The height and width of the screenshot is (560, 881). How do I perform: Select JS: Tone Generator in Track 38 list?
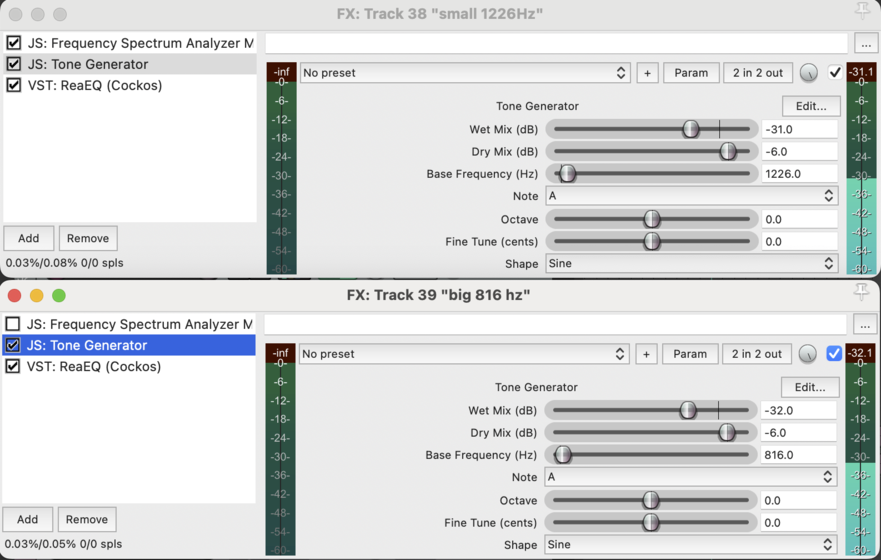point(88,64)
